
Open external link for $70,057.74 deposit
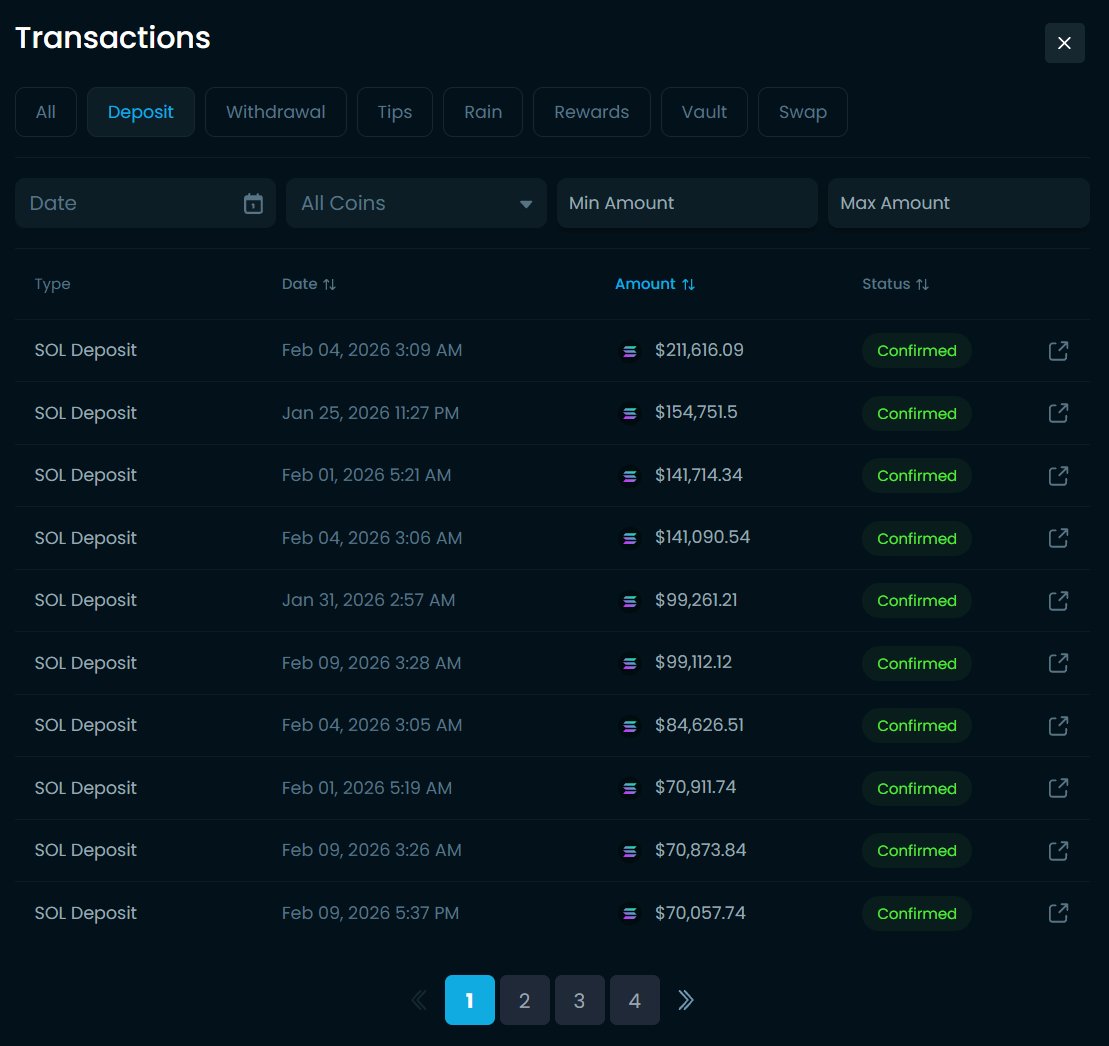[1058, 913]
